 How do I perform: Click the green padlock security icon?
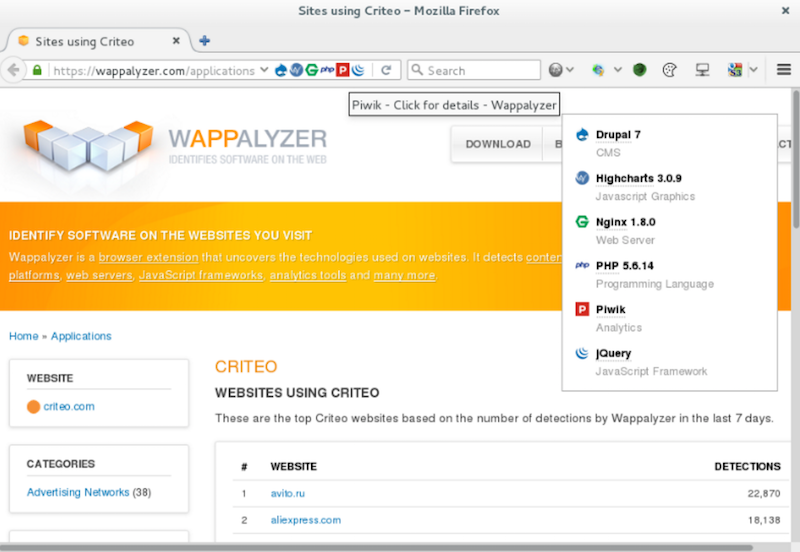(37, 70)
